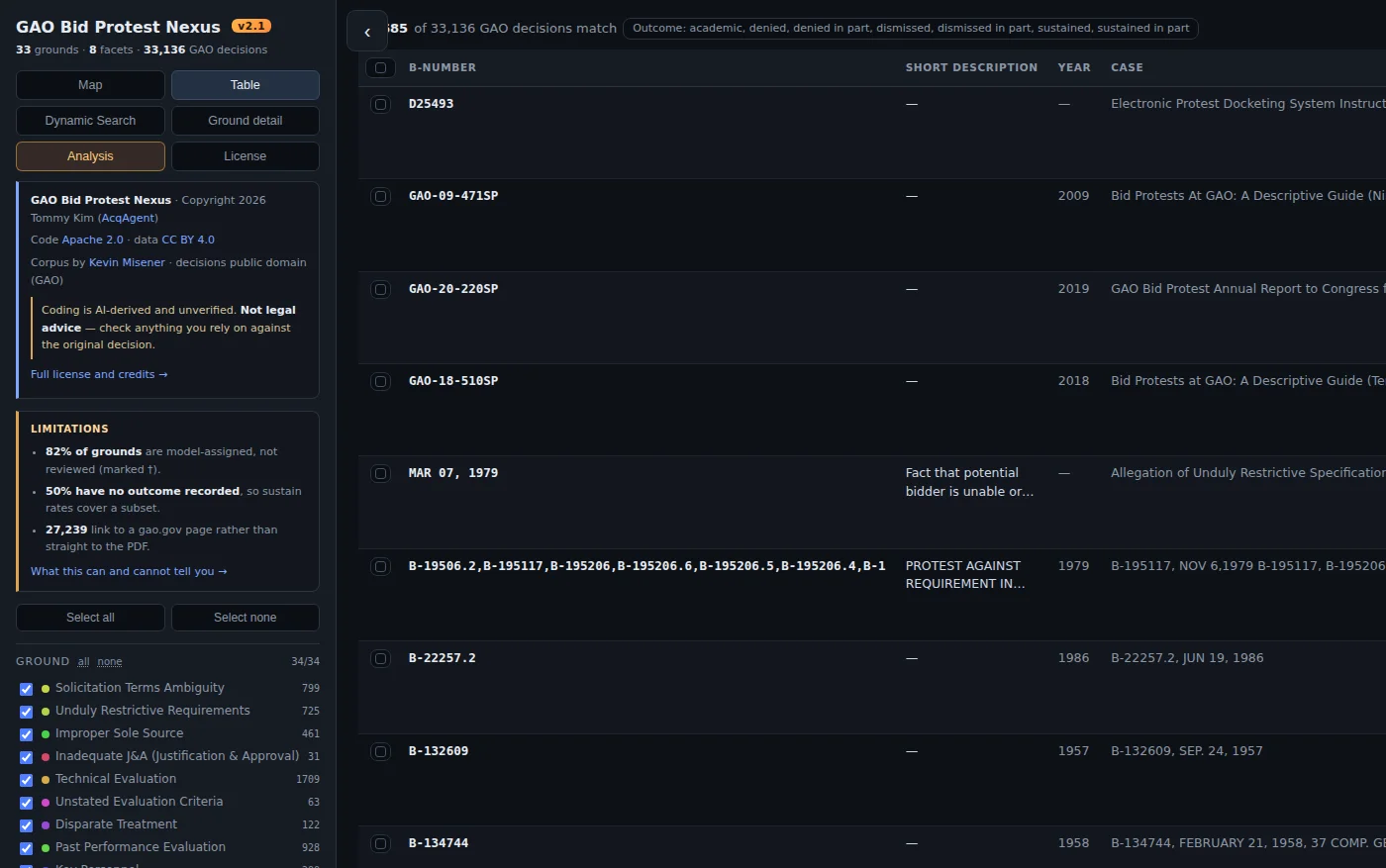This screenshot has height=868, width=1386.
Task: Click the orange dot beside Technical Evaluation
Action: point(46,780)
